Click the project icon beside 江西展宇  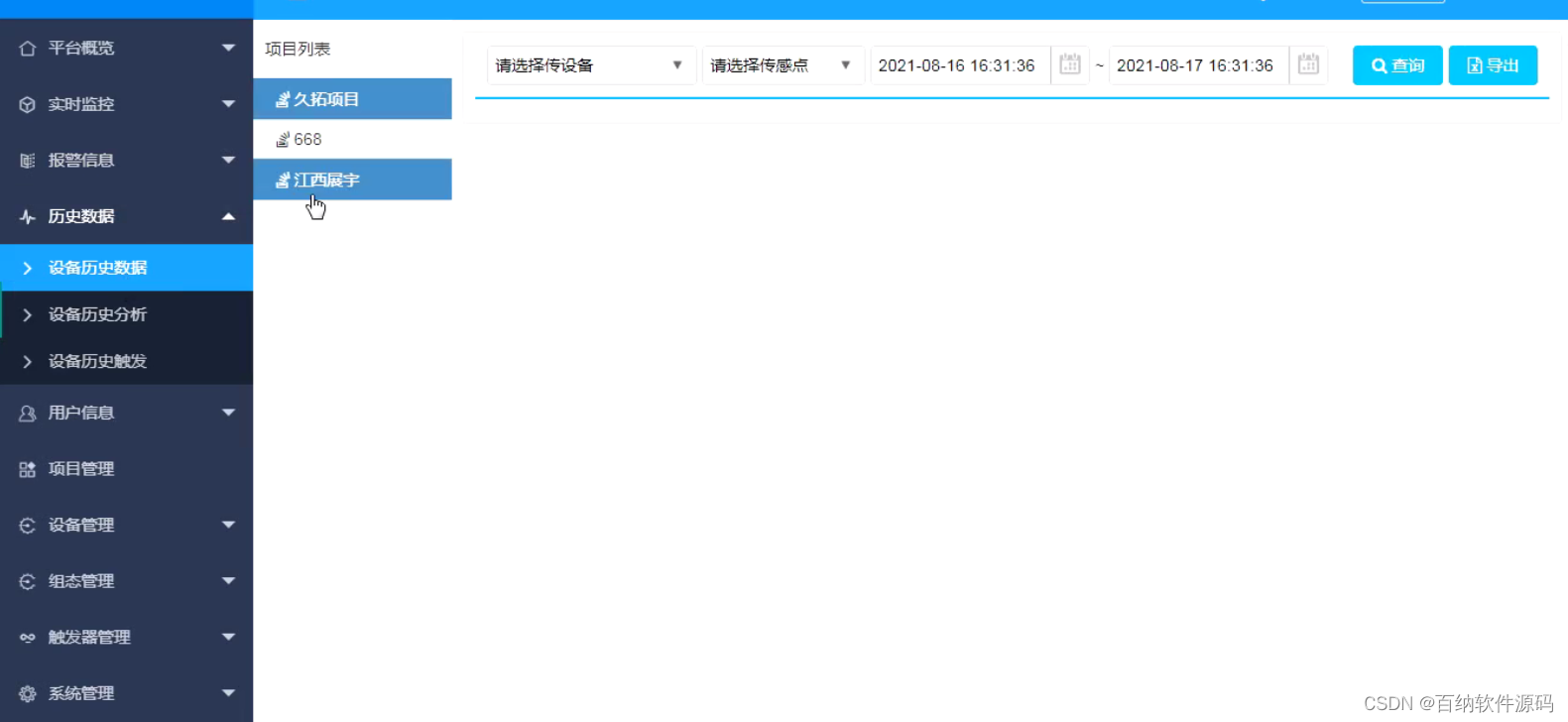click(x=283, y=180)
